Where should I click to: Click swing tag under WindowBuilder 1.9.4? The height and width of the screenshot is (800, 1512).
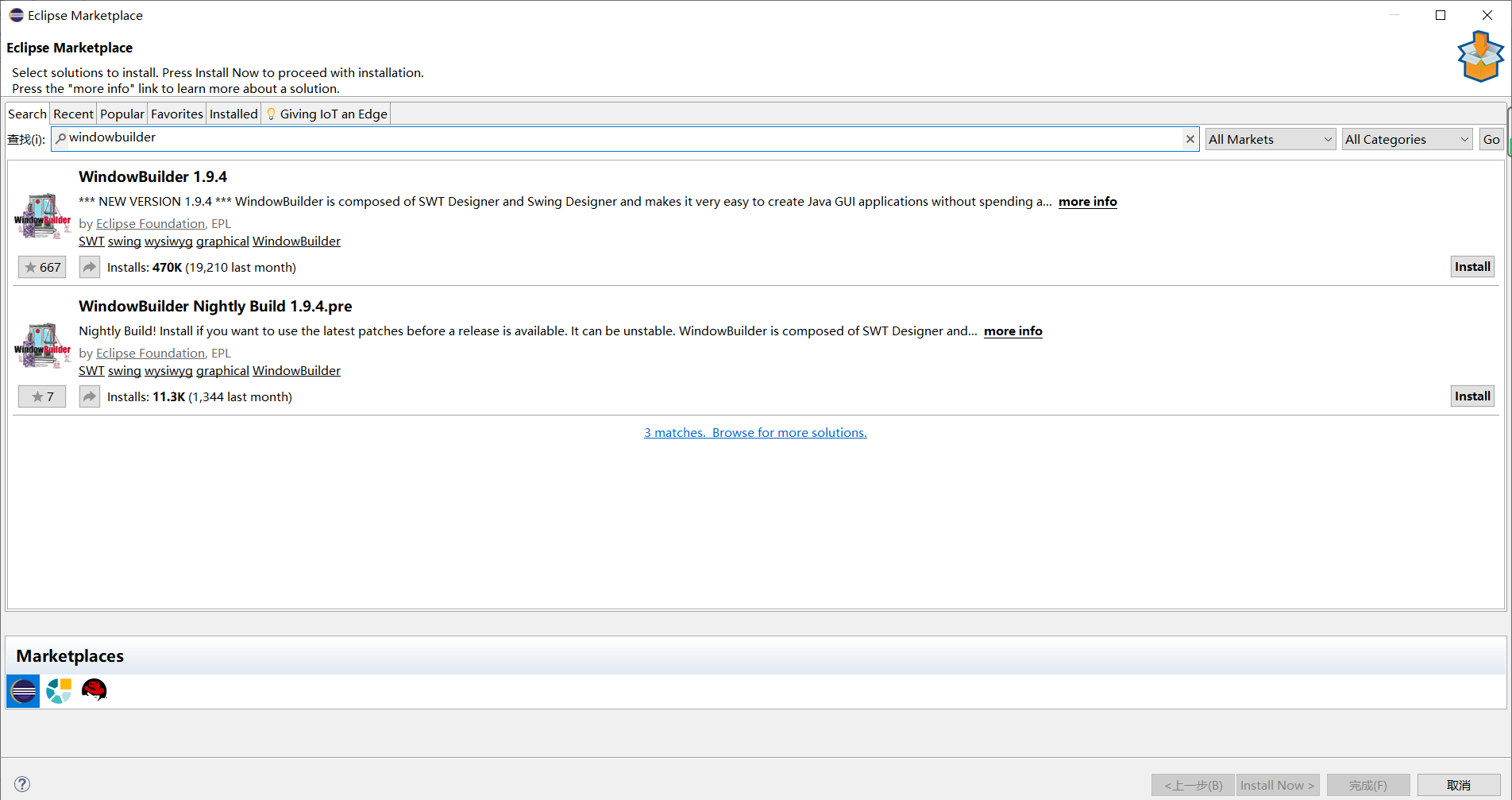pos(125,242)
